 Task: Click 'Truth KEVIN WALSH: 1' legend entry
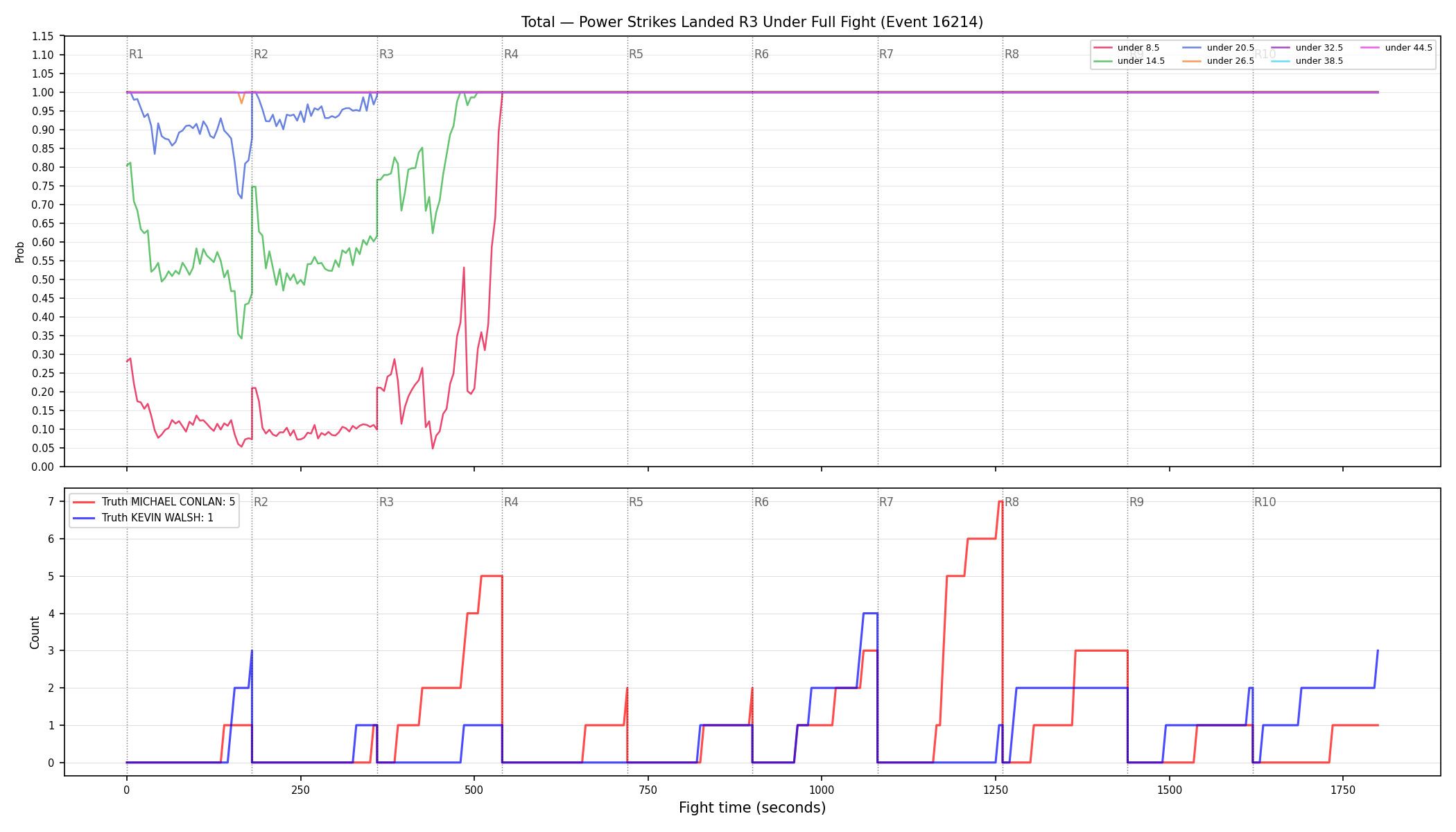click(144, 518)
